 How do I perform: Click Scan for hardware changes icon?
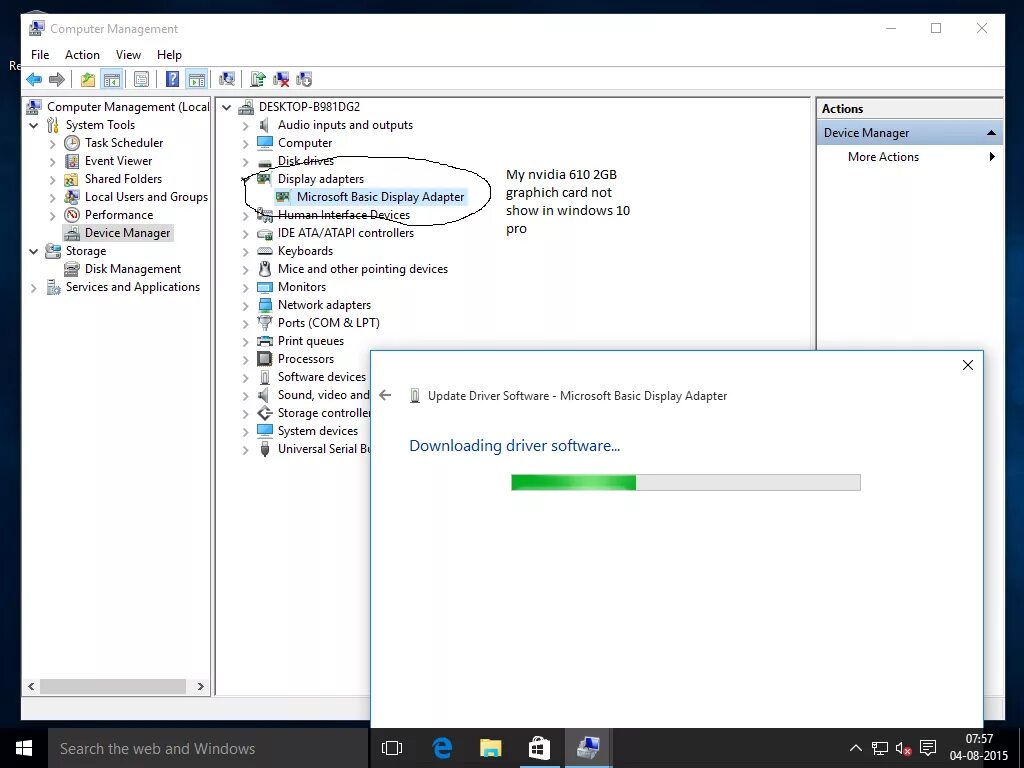point(227,80)
